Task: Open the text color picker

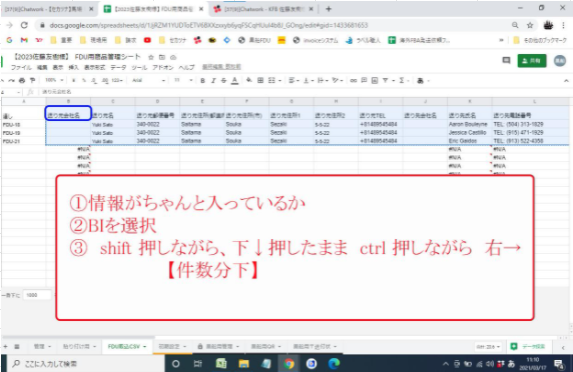Action: pyautogui.click(x=235, y=81)
